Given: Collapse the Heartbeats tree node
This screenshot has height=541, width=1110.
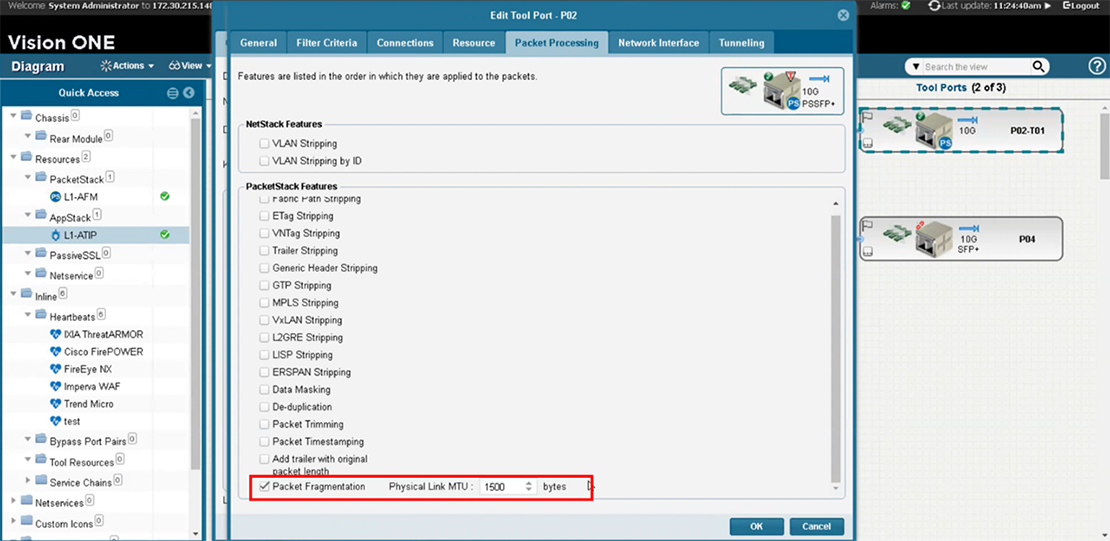Looking at the screenshot, I should (x=28, y=316).
